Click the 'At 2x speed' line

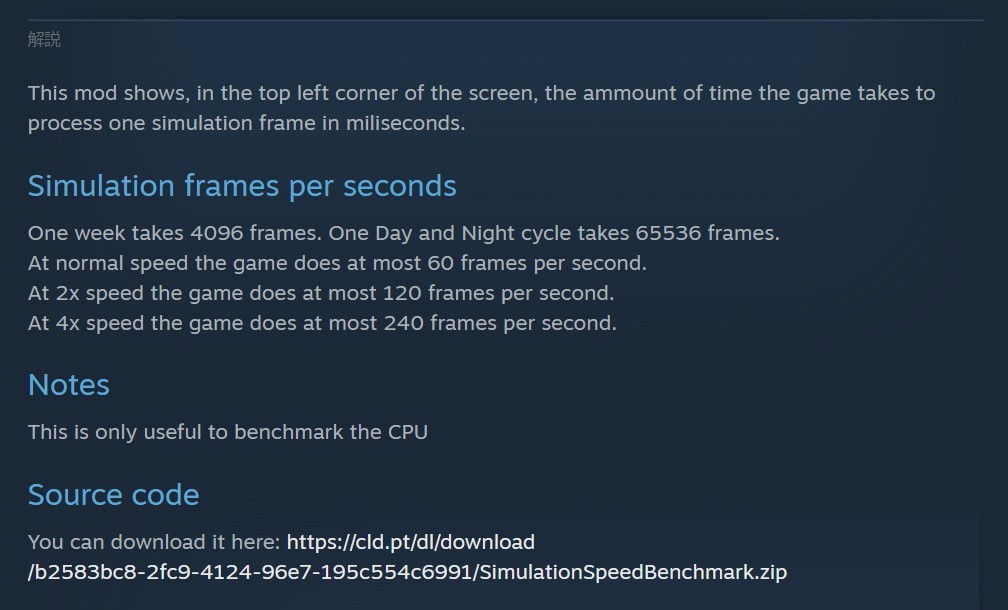click(321, 293)
